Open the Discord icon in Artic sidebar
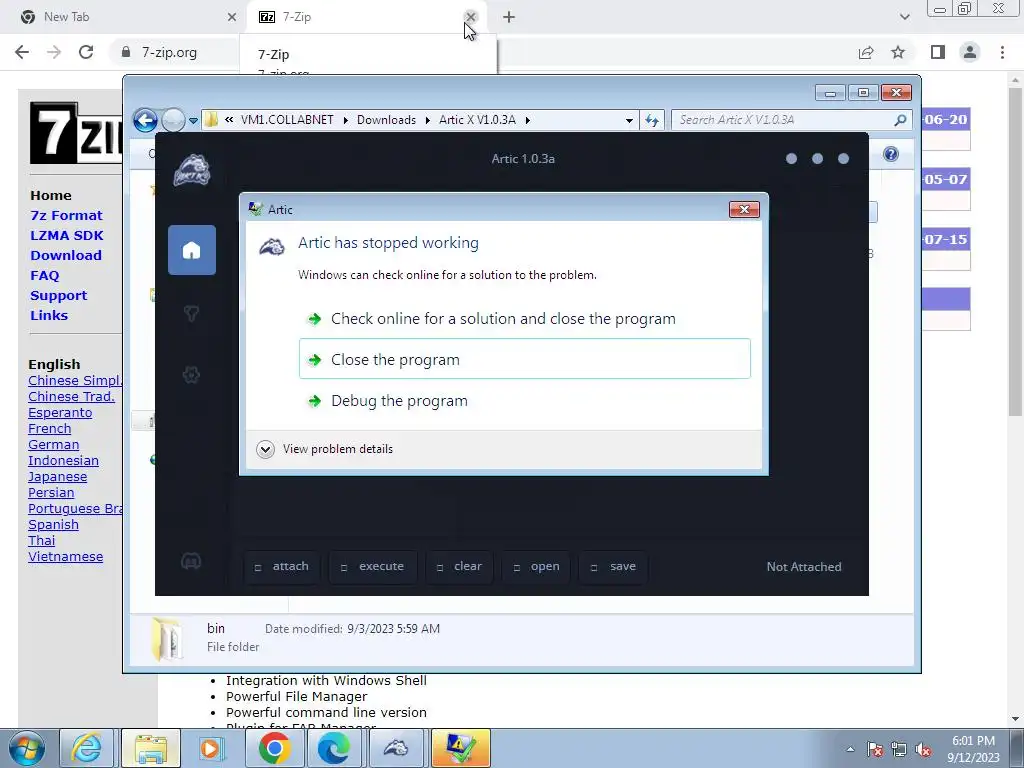1024x768 pixels. pyautogui.click(x=191, y=561)
